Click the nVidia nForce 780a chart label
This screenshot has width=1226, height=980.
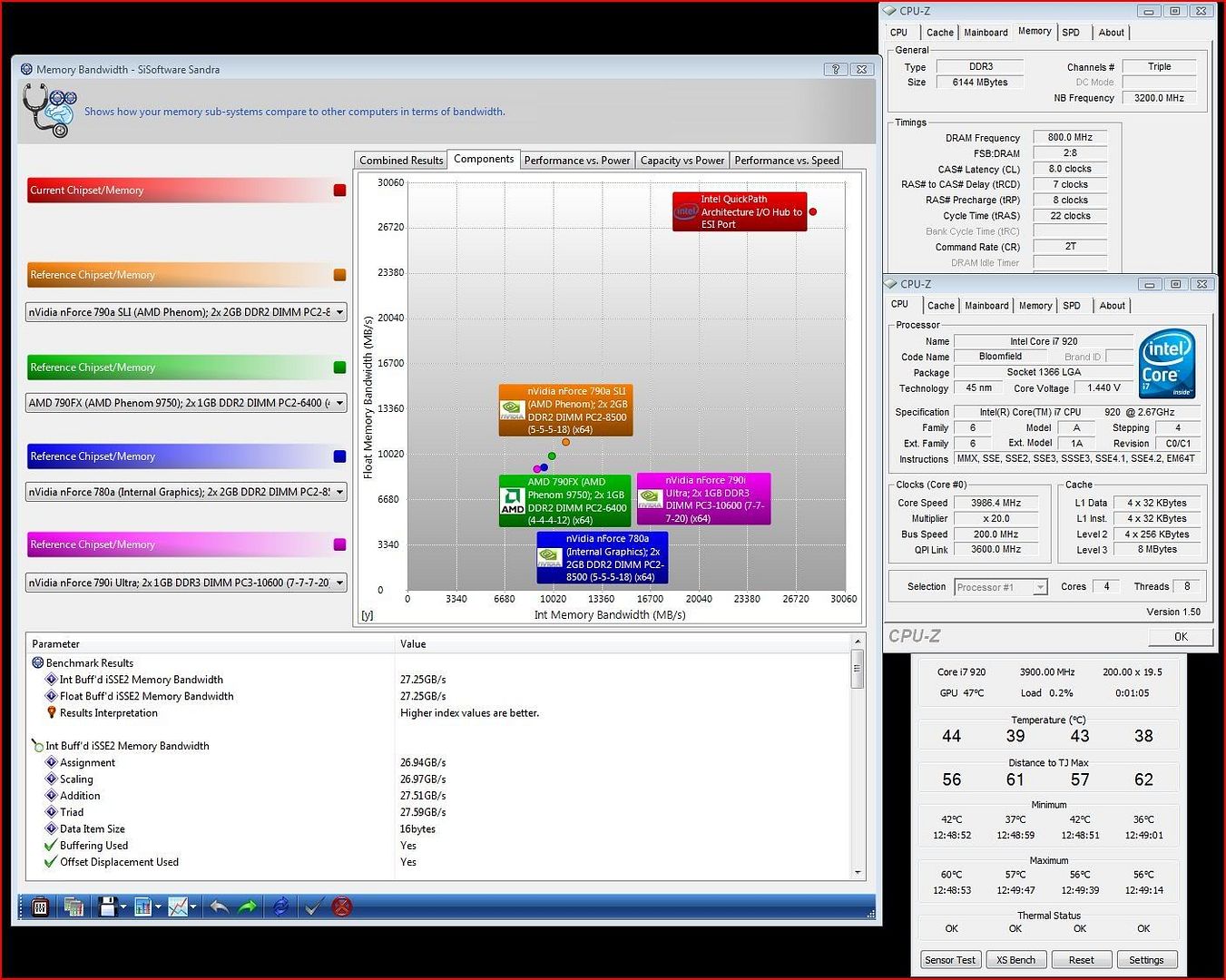point(603,557)
